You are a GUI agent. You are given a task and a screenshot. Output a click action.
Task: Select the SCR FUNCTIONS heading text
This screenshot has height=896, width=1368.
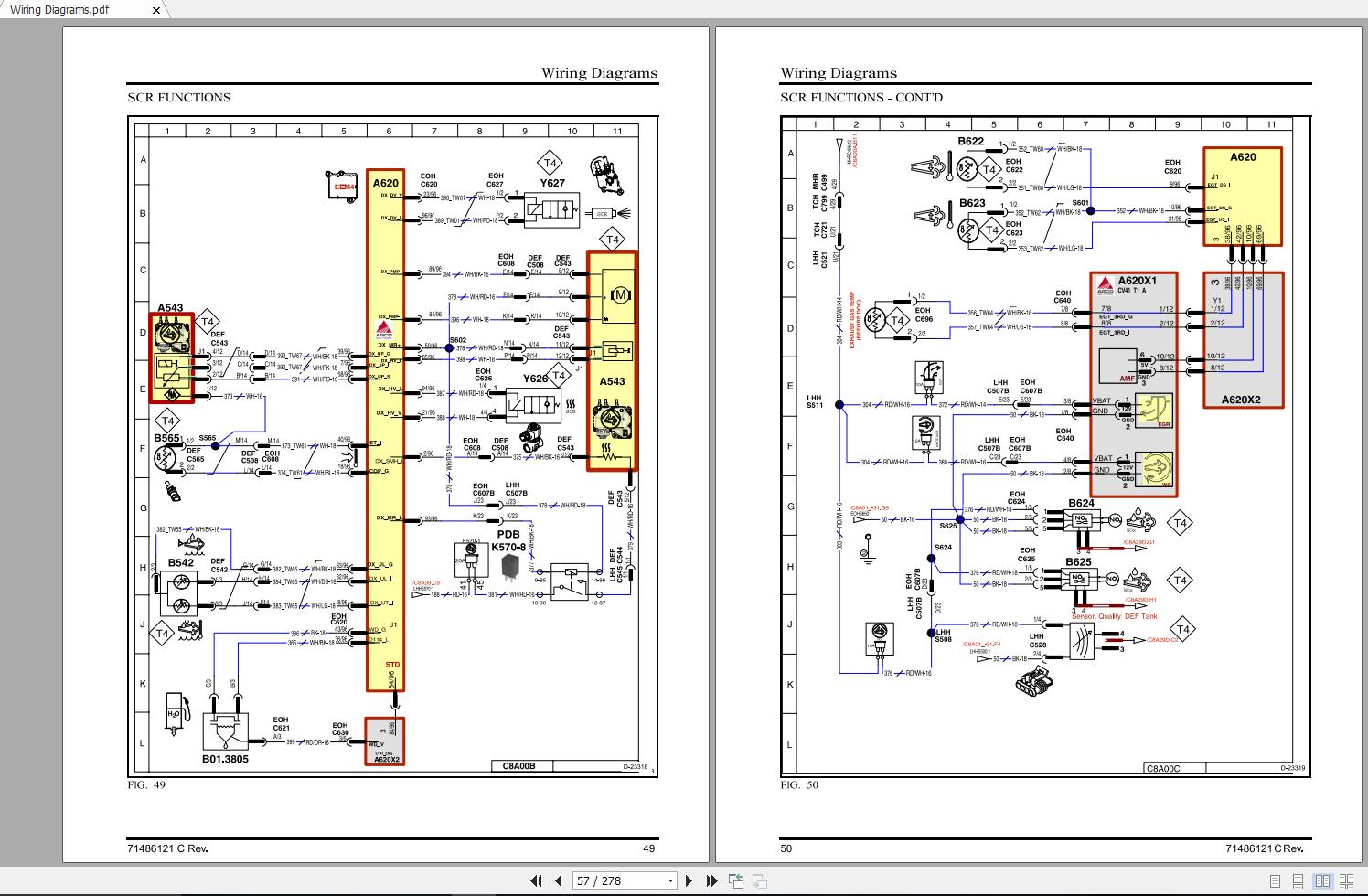pos(179,97)
